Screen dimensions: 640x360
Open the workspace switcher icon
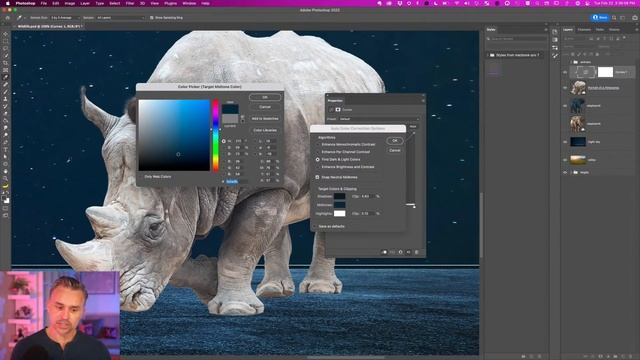pyautogui.click(x=623, y=18)
